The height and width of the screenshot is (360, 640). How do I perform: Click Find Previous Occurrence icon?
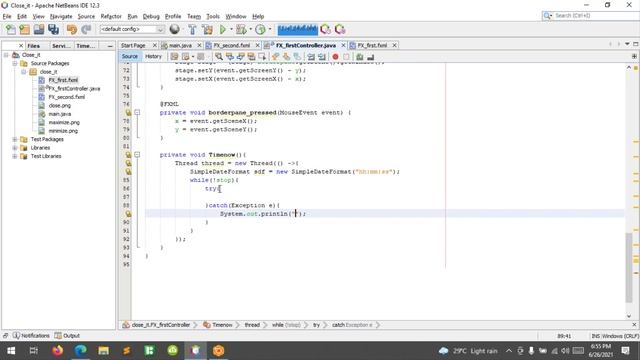click(x=230, y=57)
